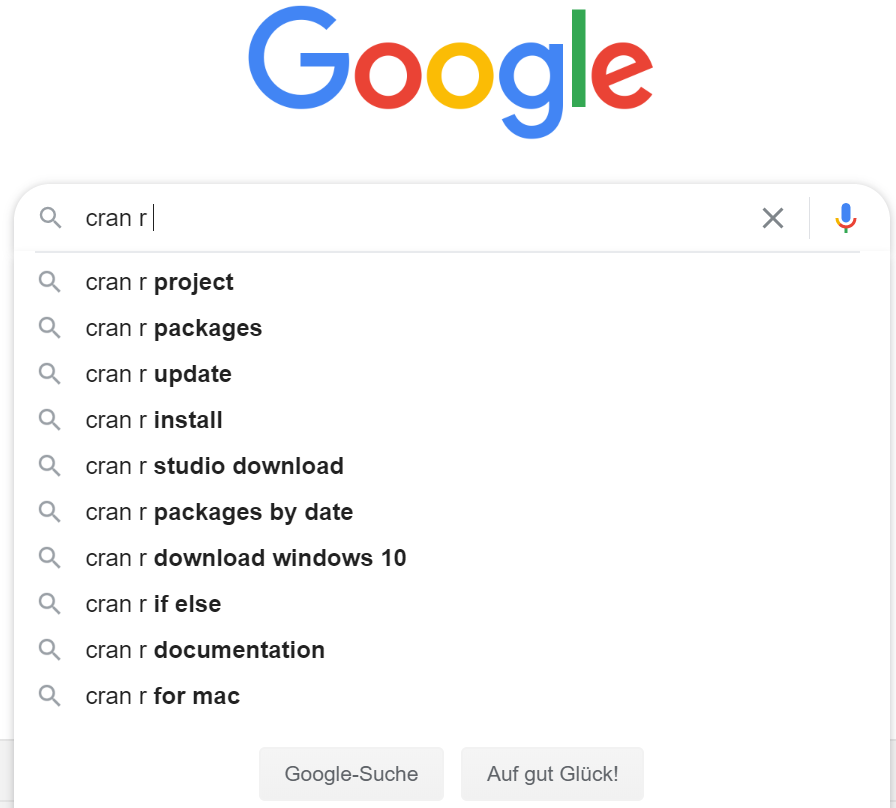896x808 pixels.
Task: Click the search icon next to 'cran r for mac'
Action: pos(50,696)
